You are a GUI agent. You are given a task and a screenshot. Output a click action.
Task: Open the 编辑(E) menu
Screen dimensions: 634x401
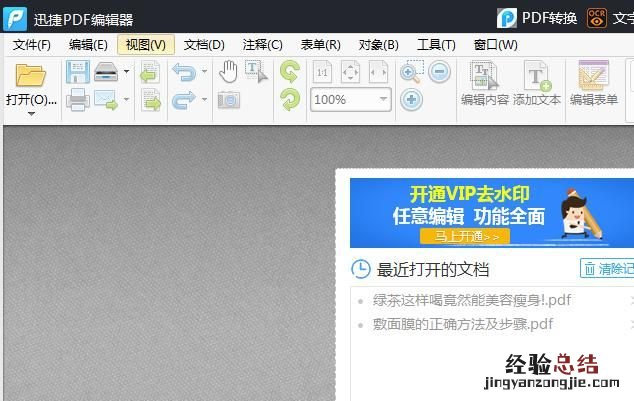pyautogui.click(x=88, y=44)
